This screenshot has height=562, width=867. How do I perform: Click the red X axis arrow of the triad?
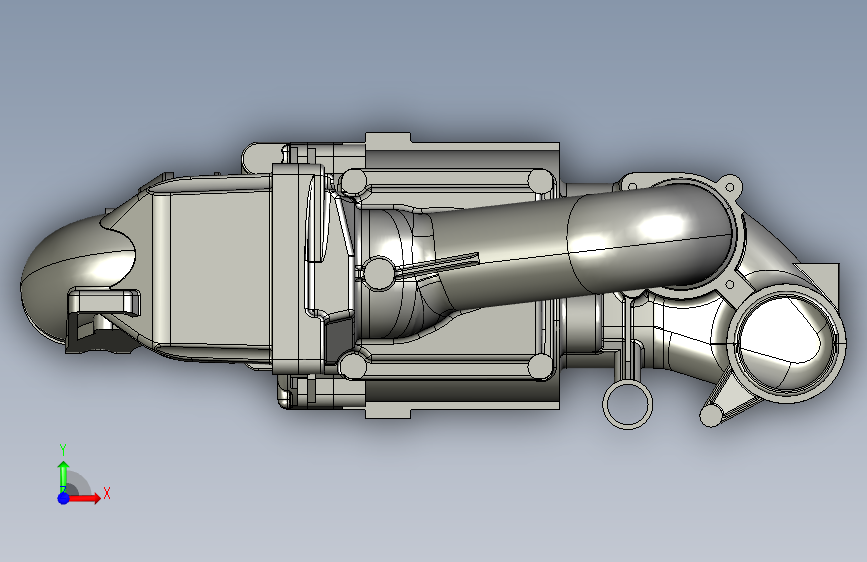pyautogui.click(x=84, y=498)
